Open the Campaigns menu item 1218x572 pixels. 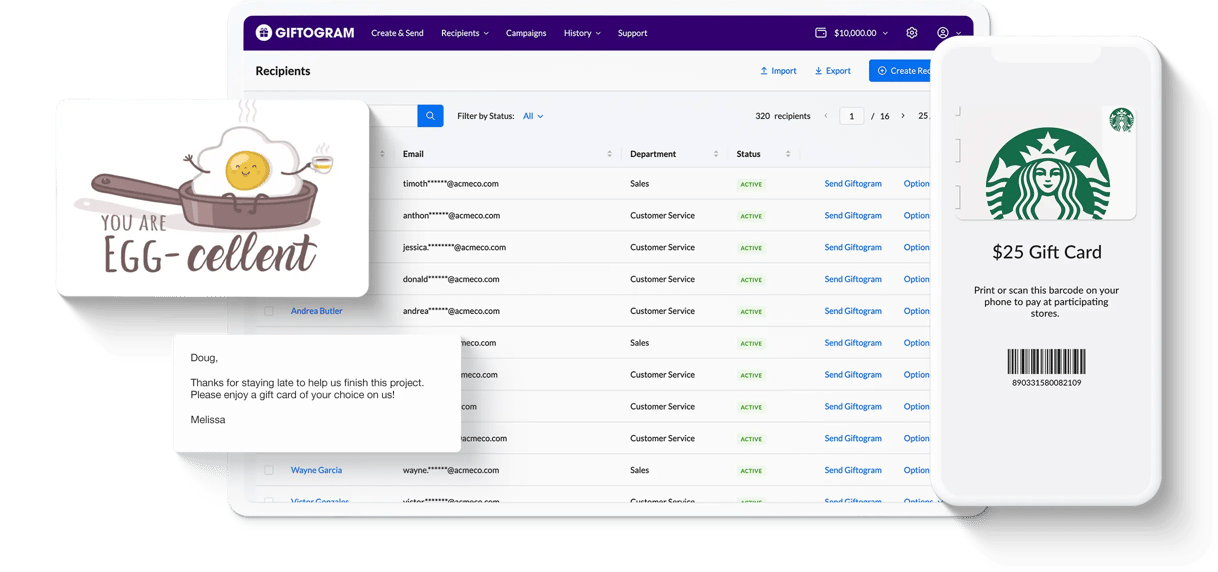click(526, 33)
